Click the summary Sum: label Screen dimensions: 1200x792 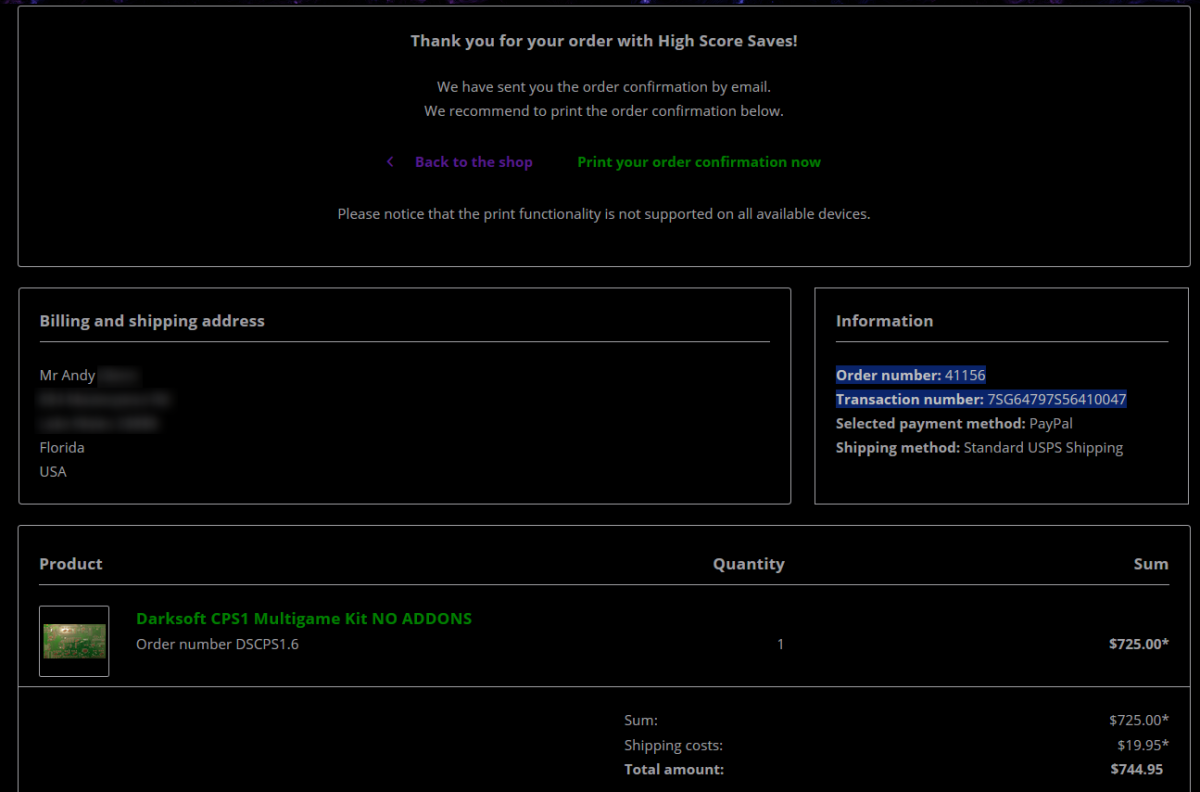coord(641,720)
